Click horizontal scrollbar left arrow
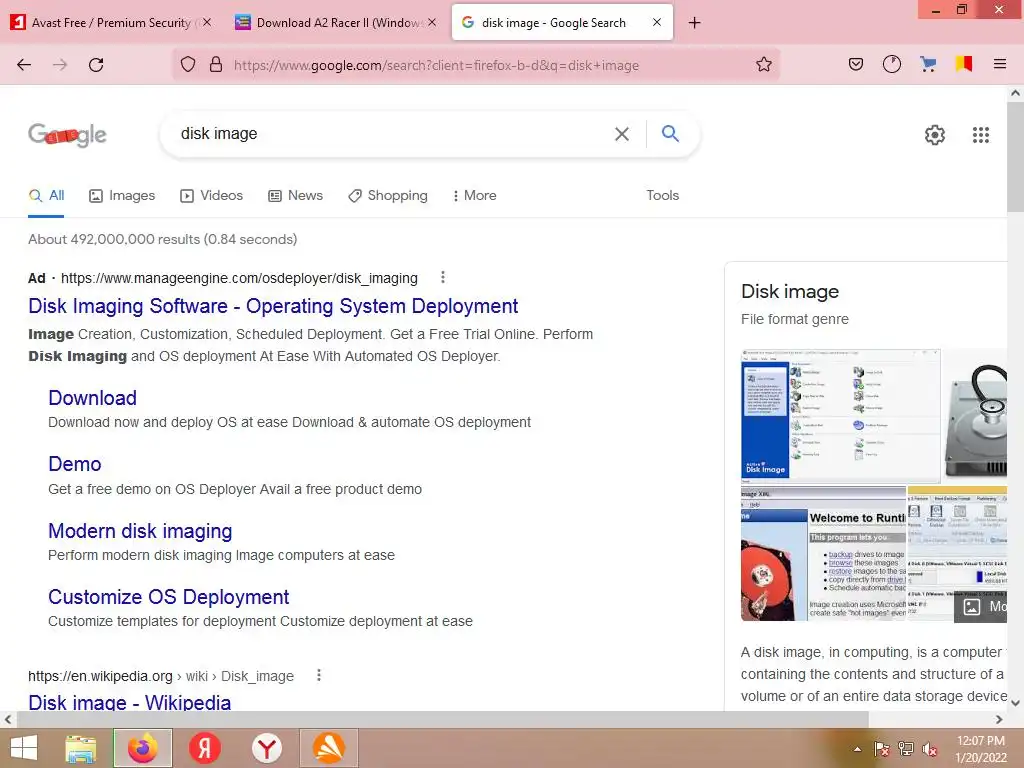This screenshot has height=768, width=1024. [x=7, y=720]
